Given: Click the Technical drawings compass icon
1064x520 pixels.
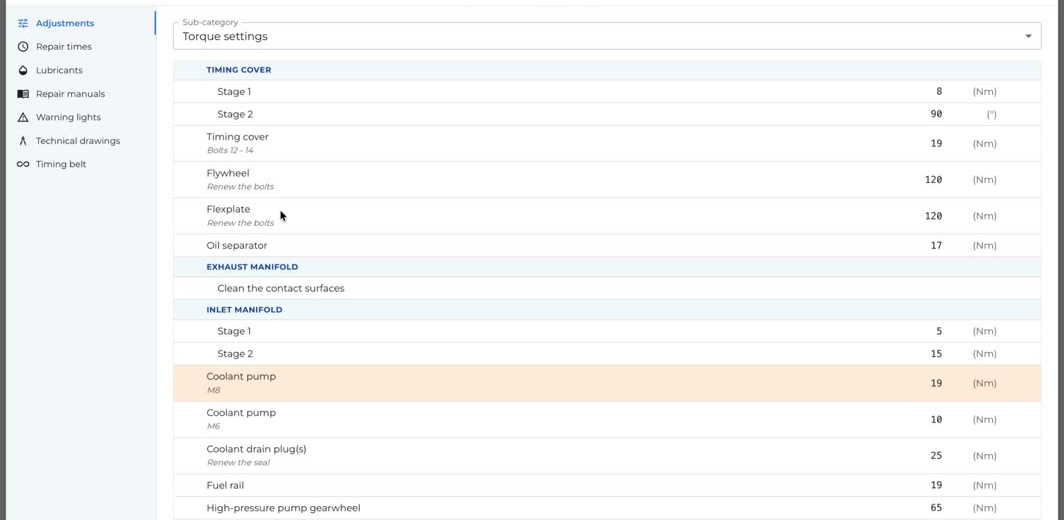Looking at the screenshot, I should tap(23, 141).
